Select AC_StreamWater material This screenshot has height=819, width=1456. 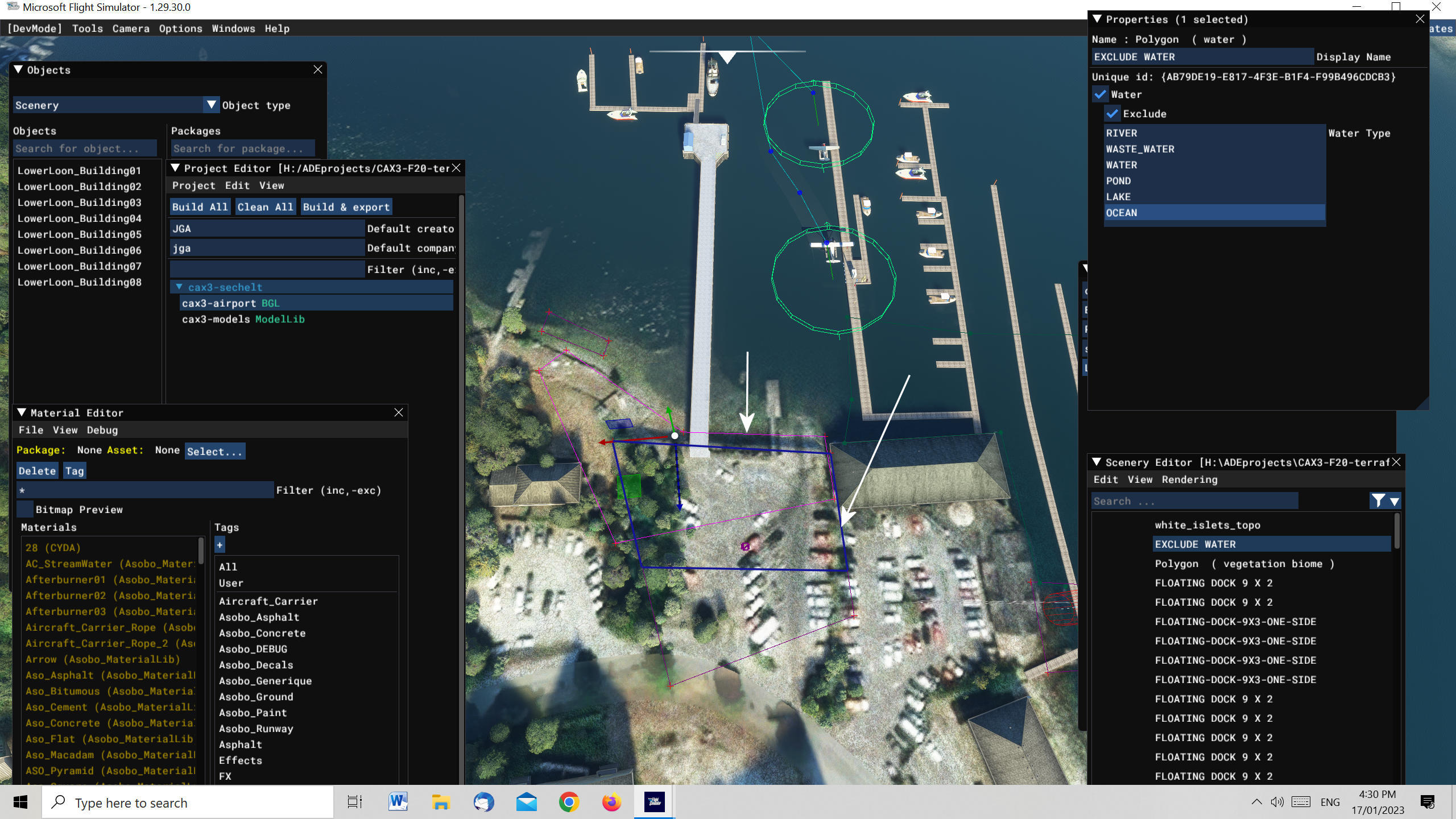pos(110,564)
